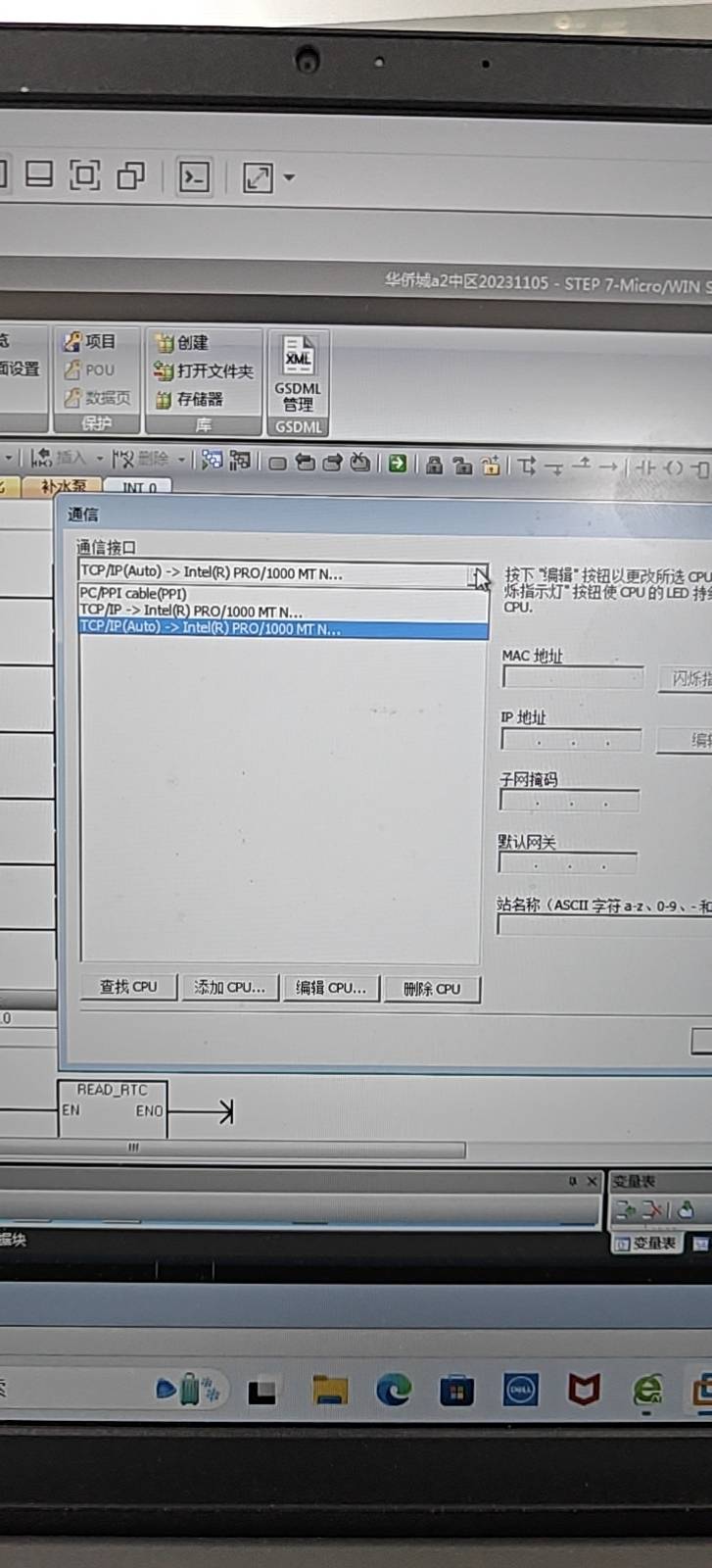Click the overlapping windows icon in the top toolbar
This screenshot has width=712, height=1568.
click(130, 175)
